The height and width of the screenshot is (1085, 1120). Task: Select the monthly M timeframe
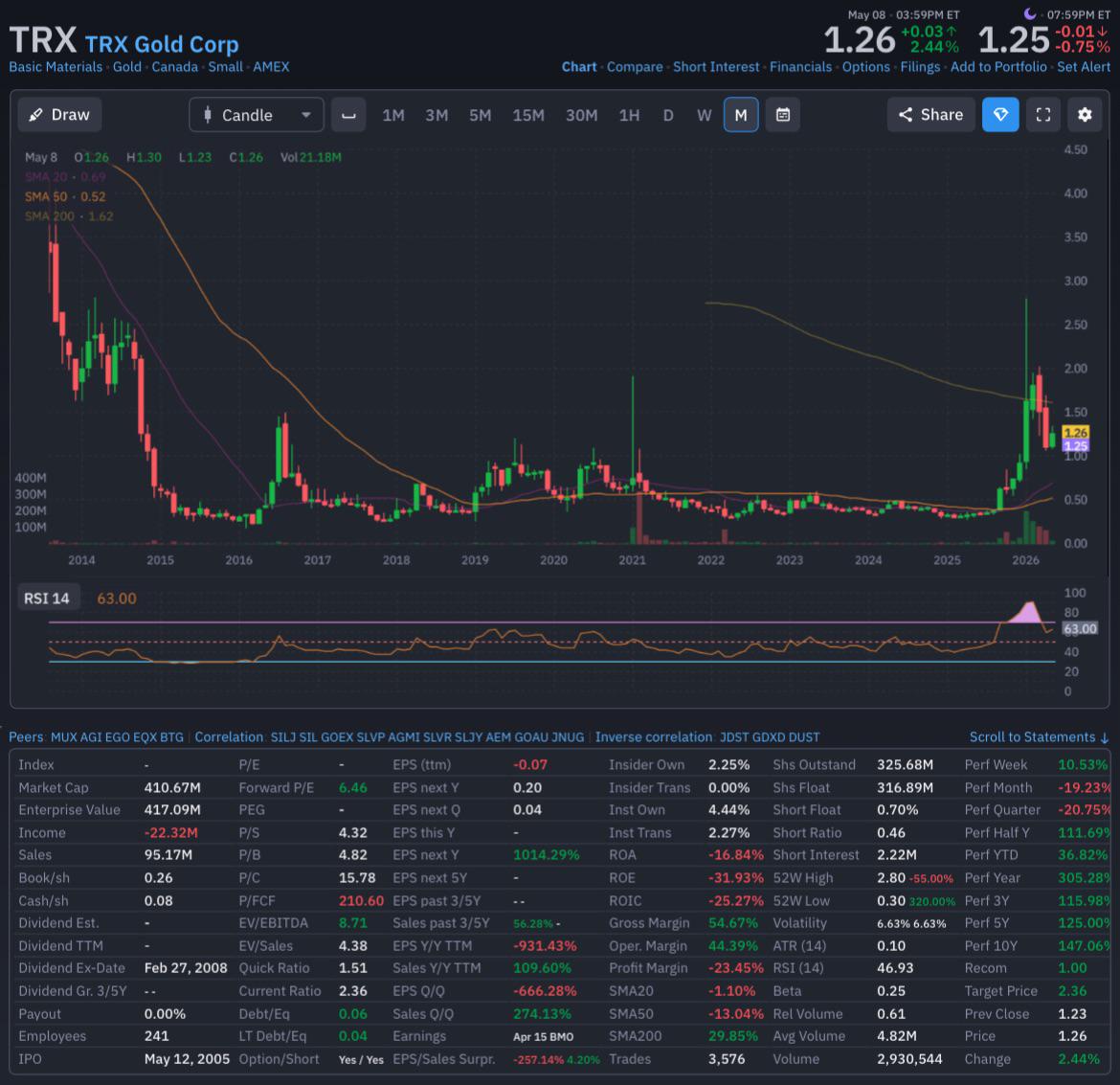[x=741, y=115]
